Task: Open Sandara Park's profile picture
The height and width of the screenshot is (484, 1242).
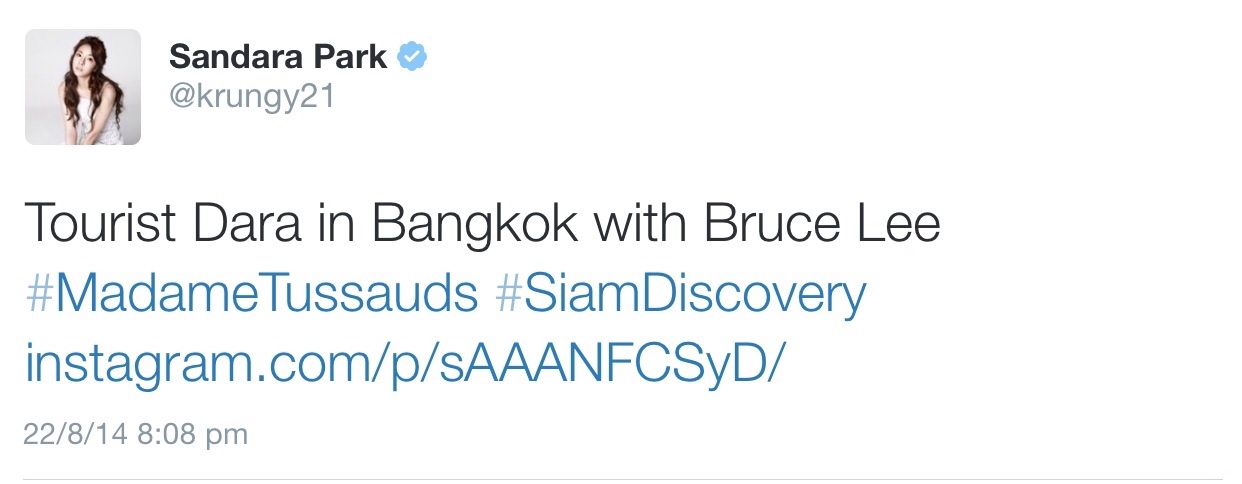Action: pyautogui.click(x=83, y=87)
